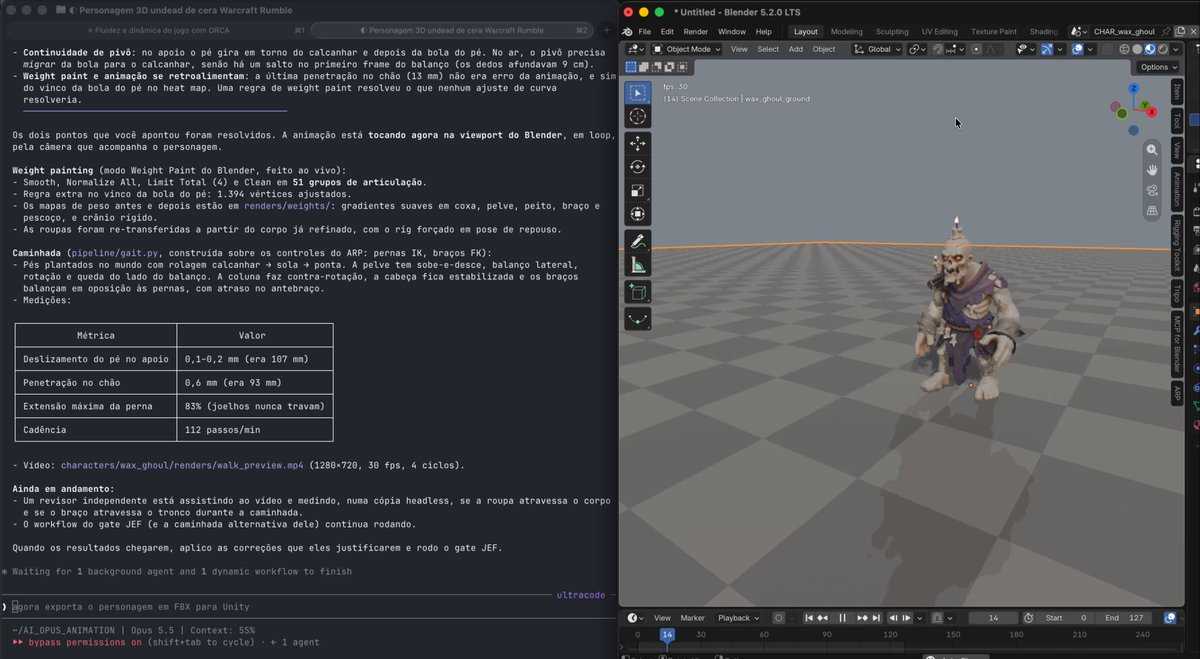Click the blue frame 14 playhead marker
Screen dimensions: 1200x659
(667, 635)
